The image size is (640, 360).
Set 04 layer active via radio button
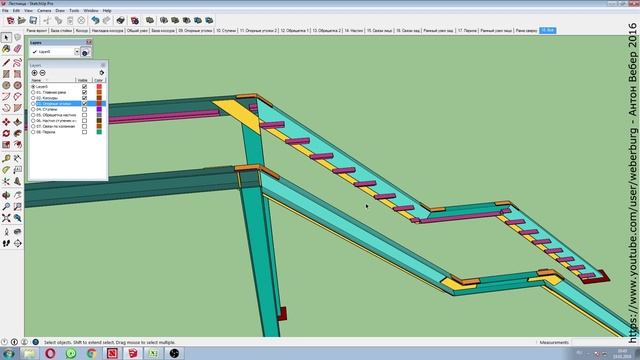33,109
